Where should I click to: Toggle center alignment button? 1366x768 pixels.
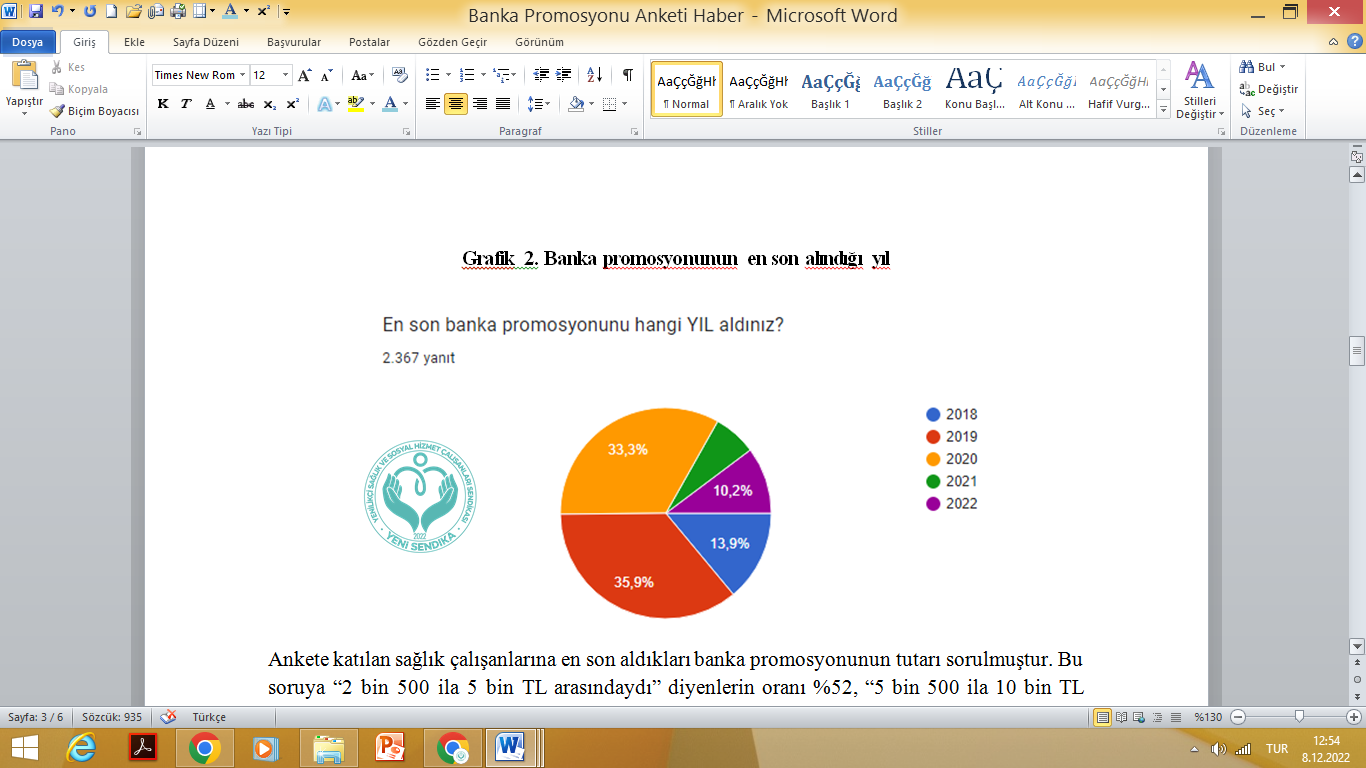click(456, 104)
